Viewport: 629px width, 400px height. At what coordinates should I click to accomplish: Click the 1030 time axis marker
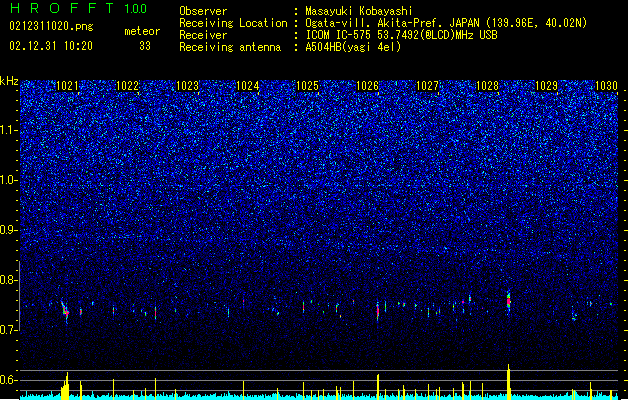click(606, 86)
